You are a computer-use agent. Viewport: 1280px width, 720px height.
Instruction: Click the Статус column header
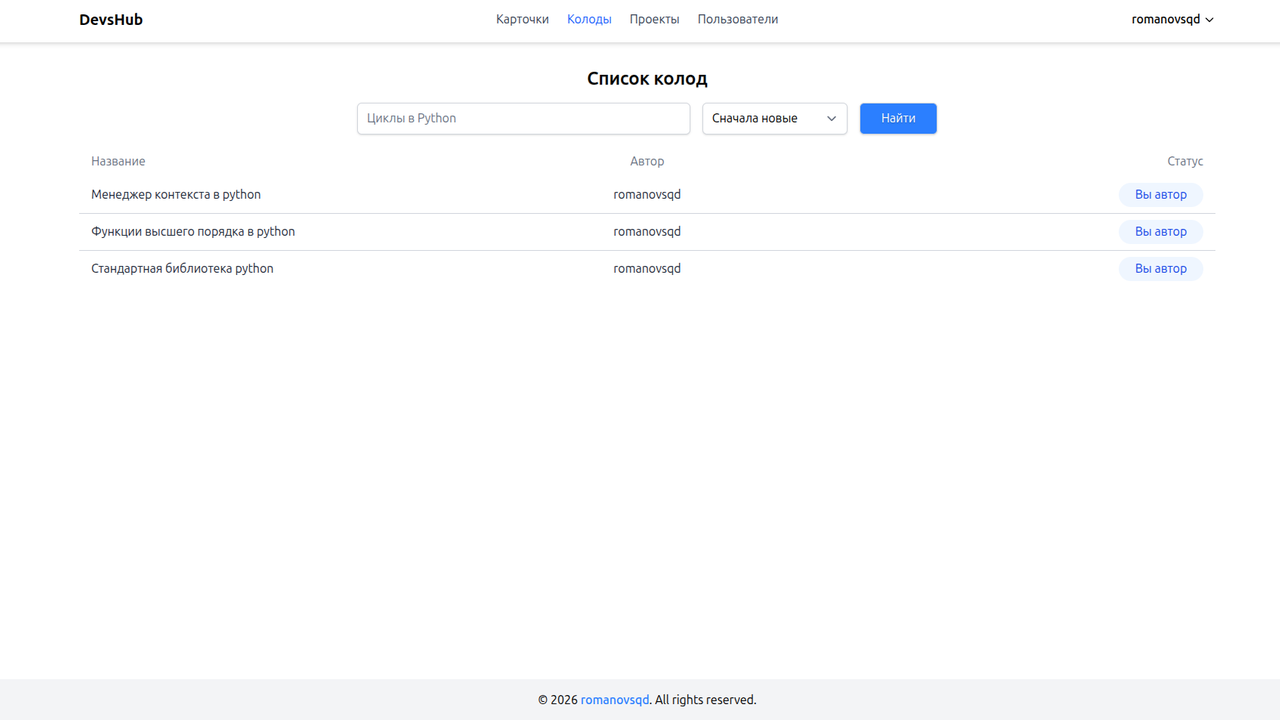1185,161
